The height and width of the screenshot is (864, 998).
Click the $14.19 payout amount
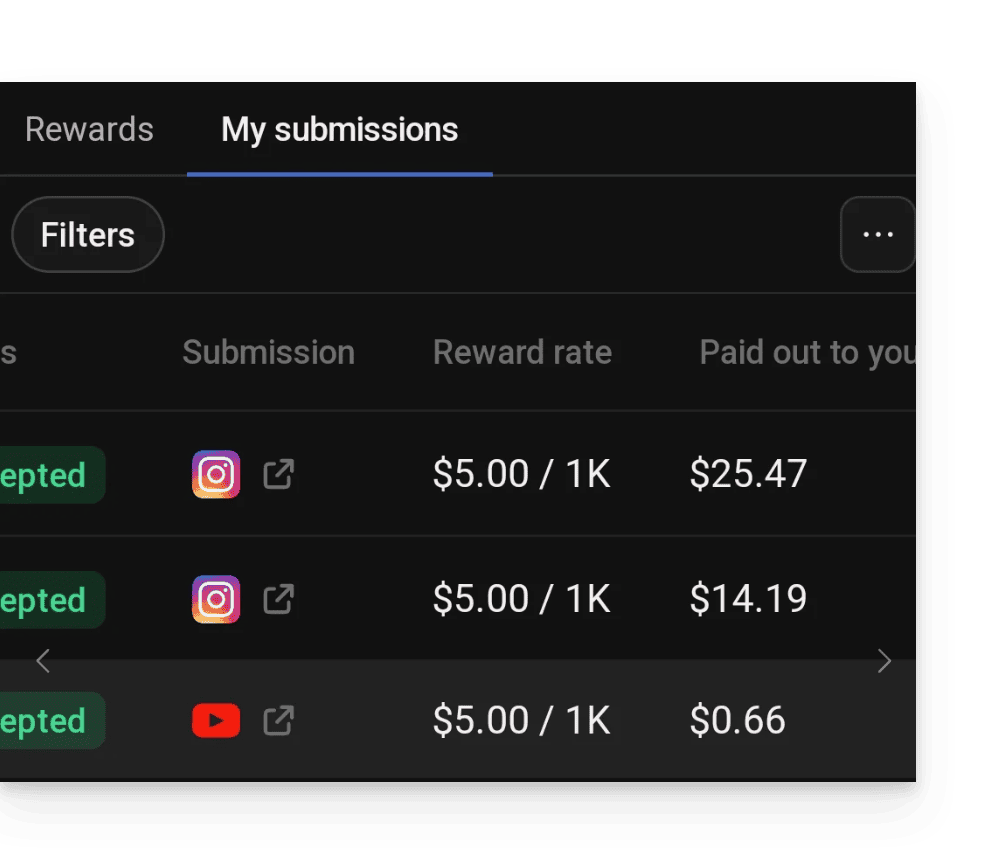[748, 599]
